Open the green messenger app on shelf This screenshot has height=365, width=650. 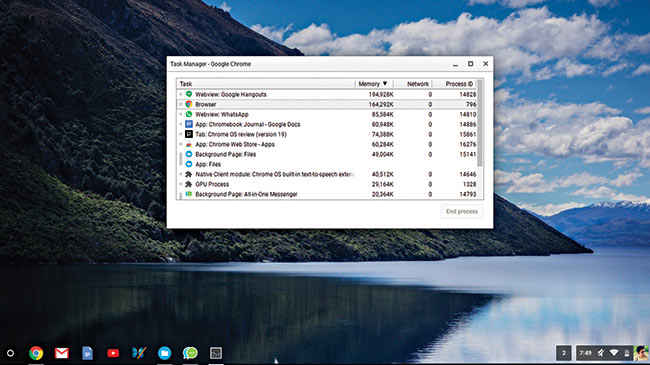[190, 353]
